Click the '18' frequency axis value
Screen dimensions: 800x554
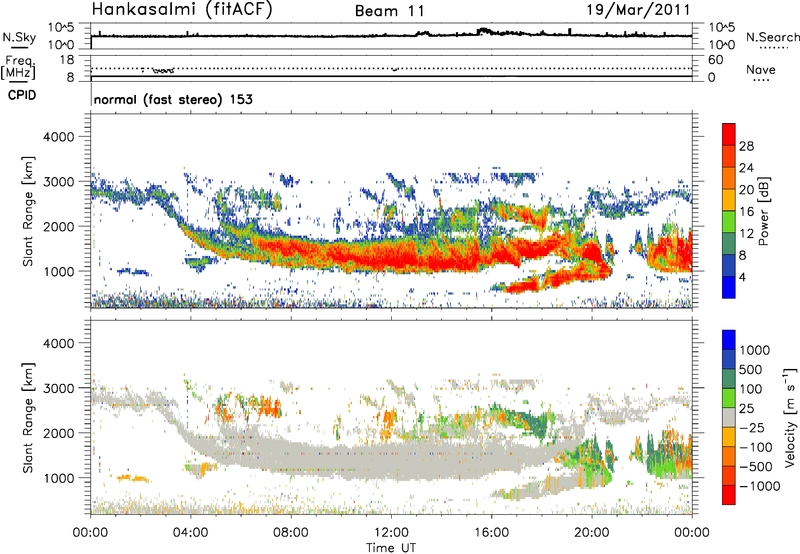pos(67,59)
